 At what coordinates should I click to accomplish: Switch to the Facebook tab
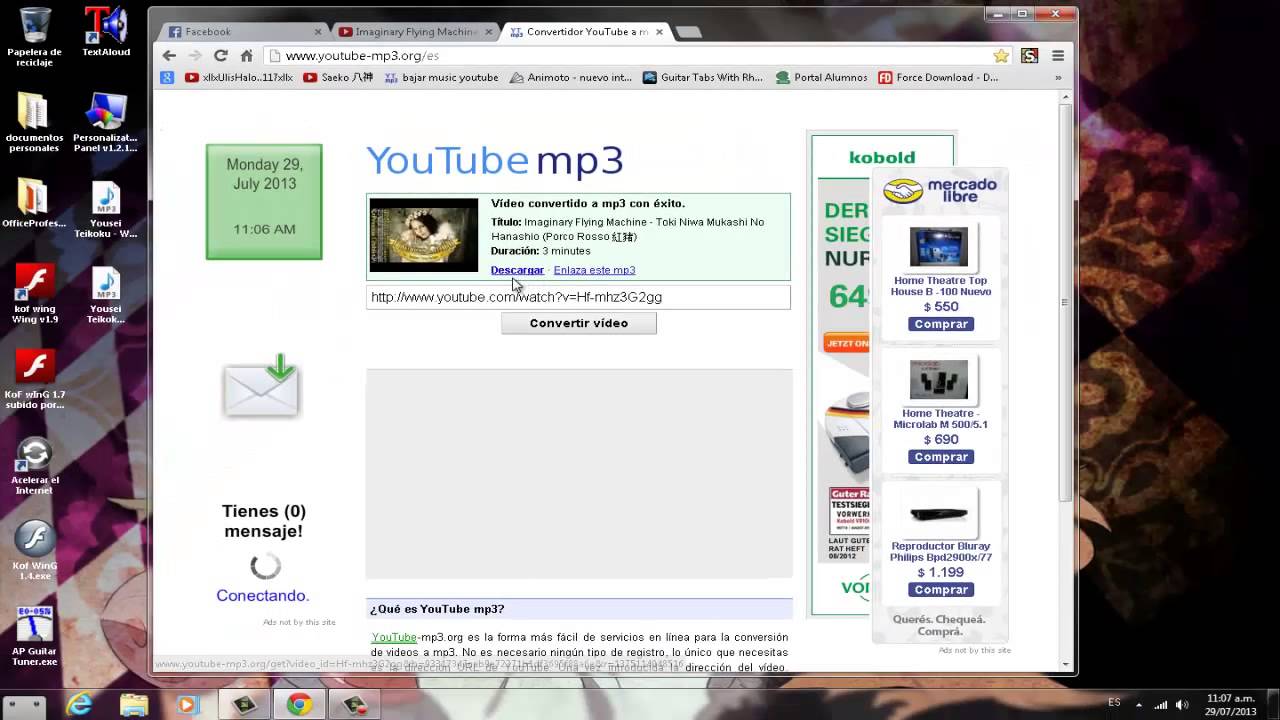245,32
